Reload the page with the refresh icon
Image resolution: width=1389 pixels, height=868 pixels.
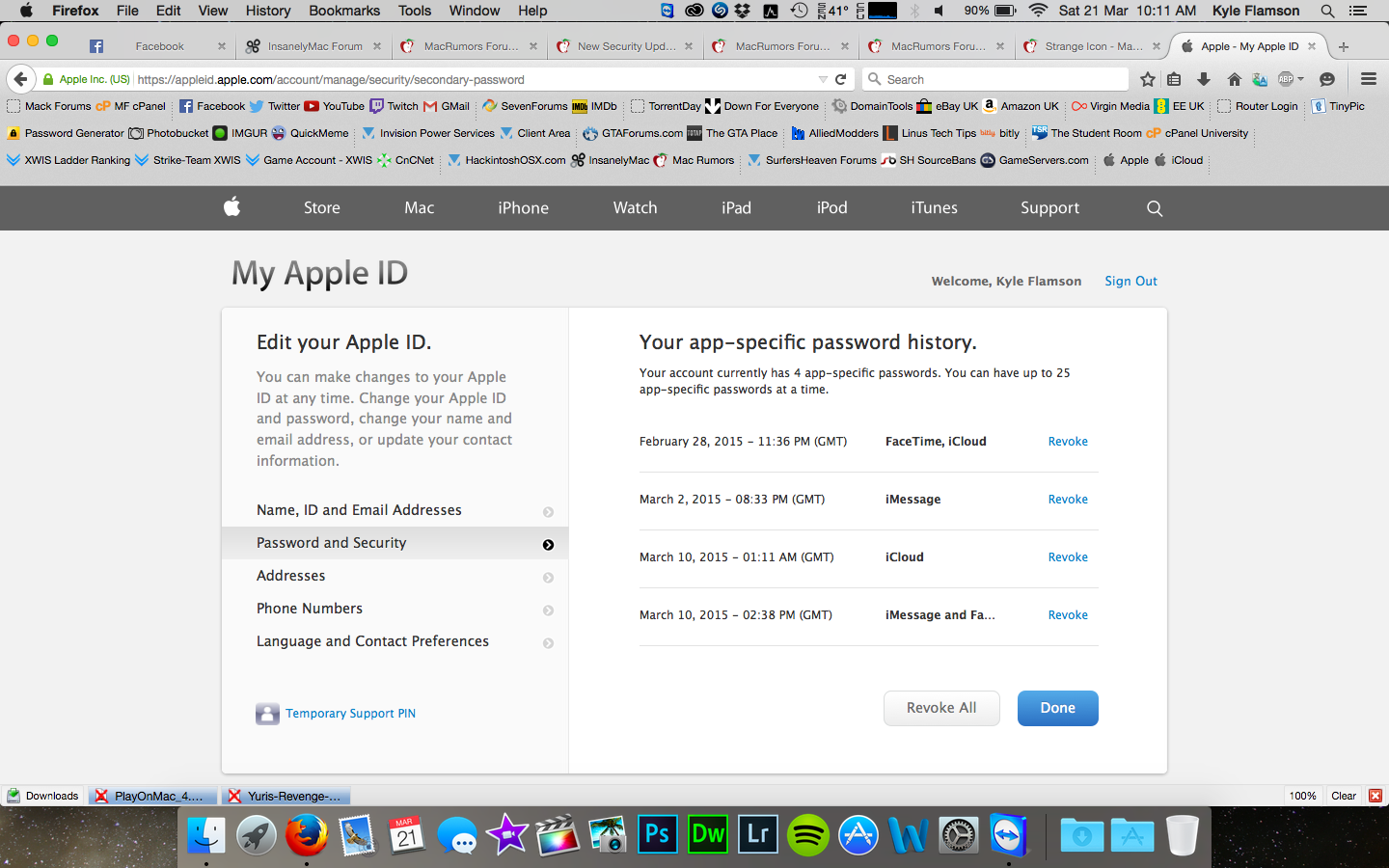(841, 79)
